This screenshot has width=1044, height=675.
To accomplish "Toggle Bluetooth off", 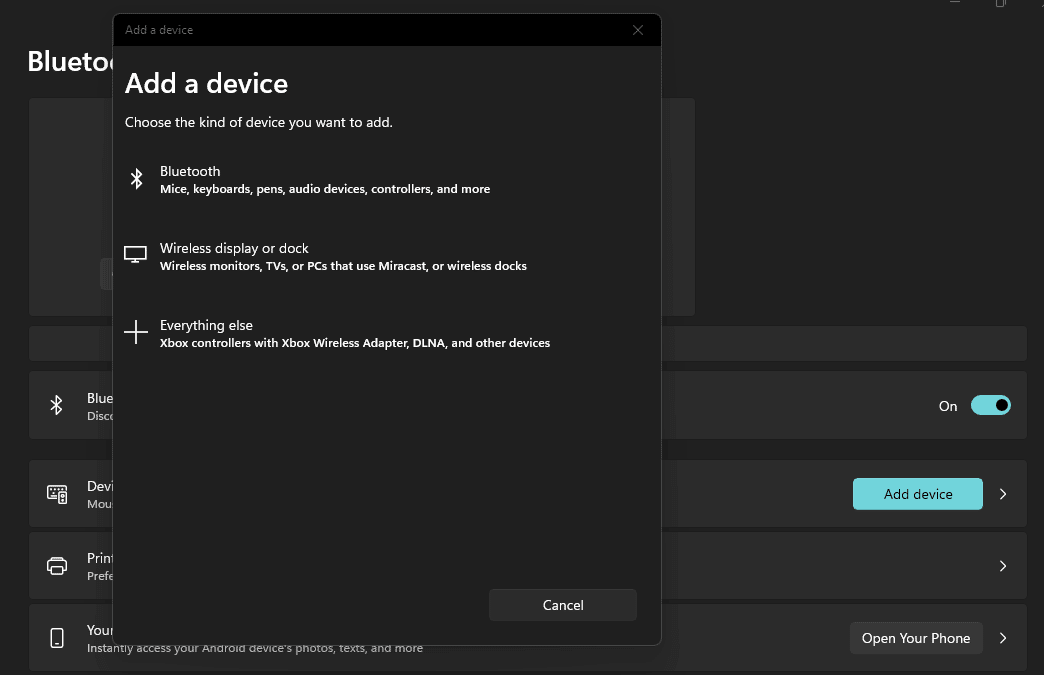I will (x=991, y=405).
